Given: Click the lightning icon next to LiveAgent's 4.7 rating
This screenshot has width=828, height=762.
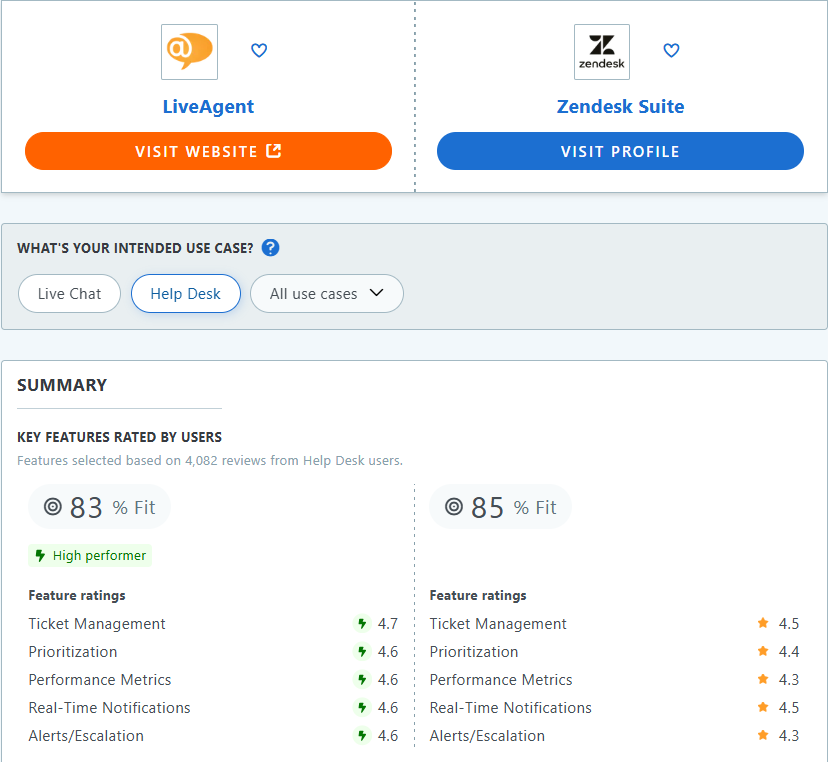Looking at the screenshot, I should tap(361, 623).
